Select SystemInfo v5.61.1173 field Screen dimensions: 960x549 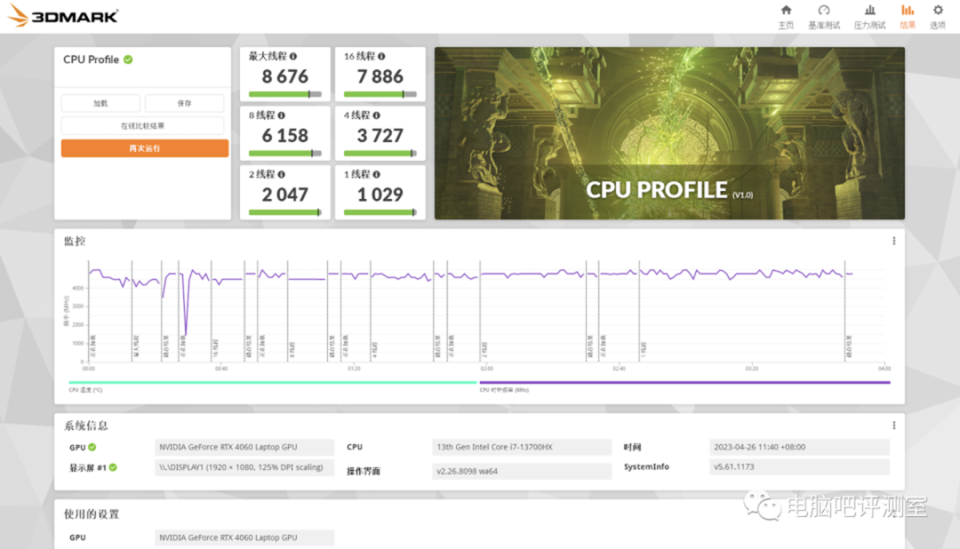click(799, 467)
